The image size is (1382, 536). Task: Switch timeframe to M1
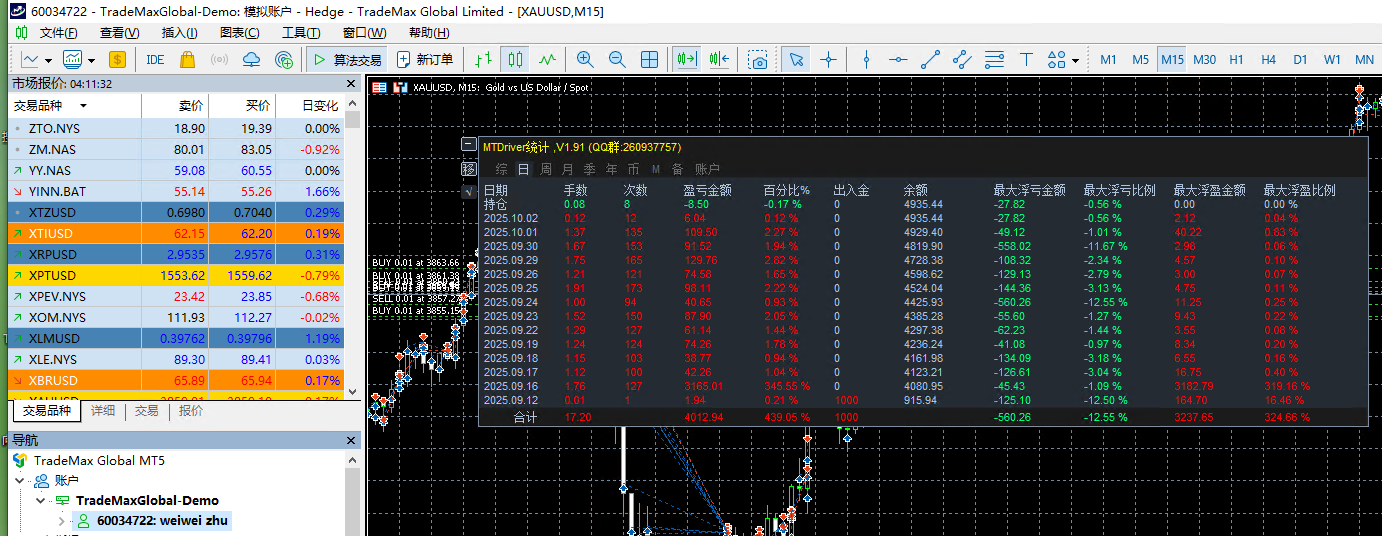1108,60
